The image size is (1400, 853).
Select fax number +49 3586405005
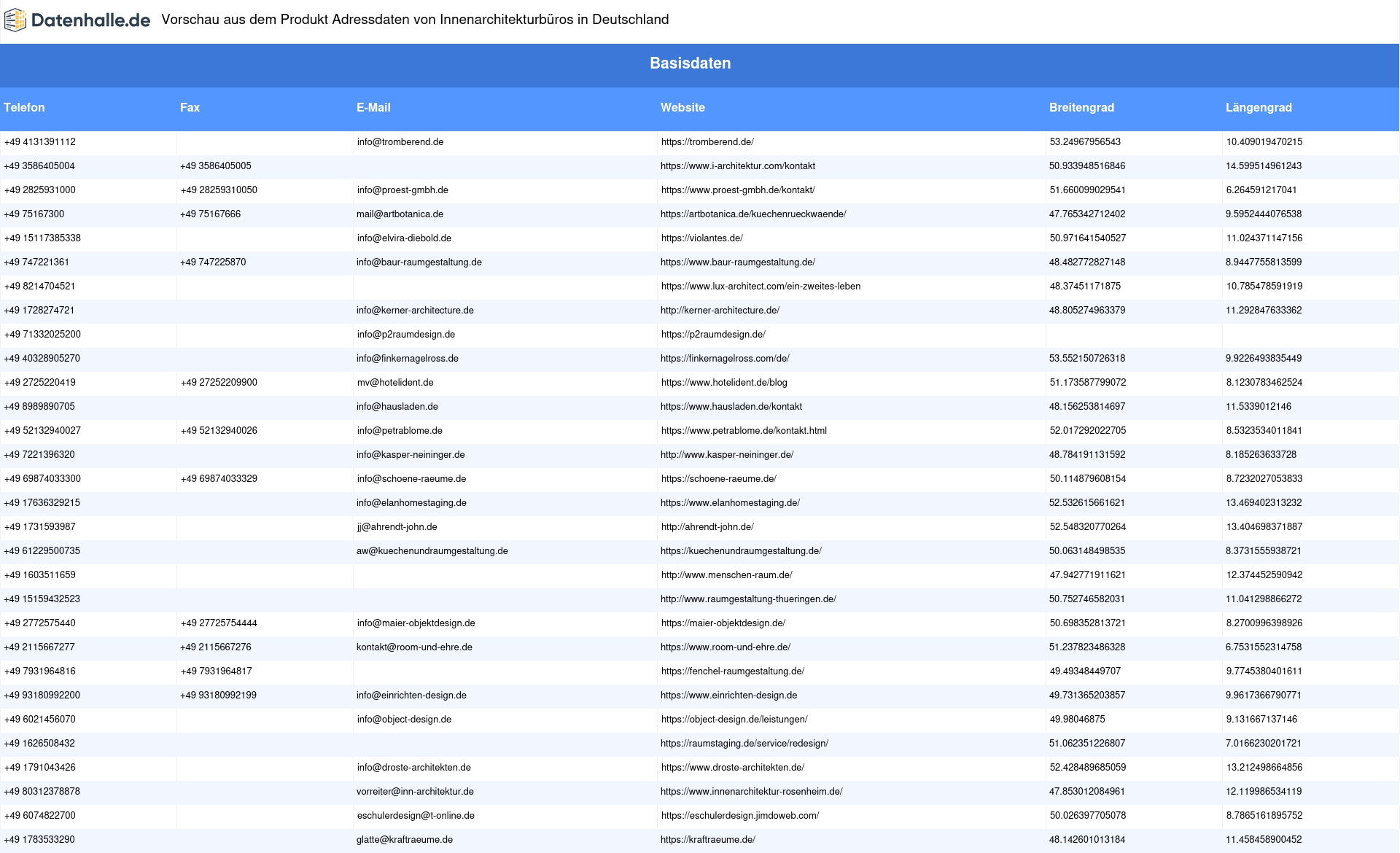click(x=216, y=166)
